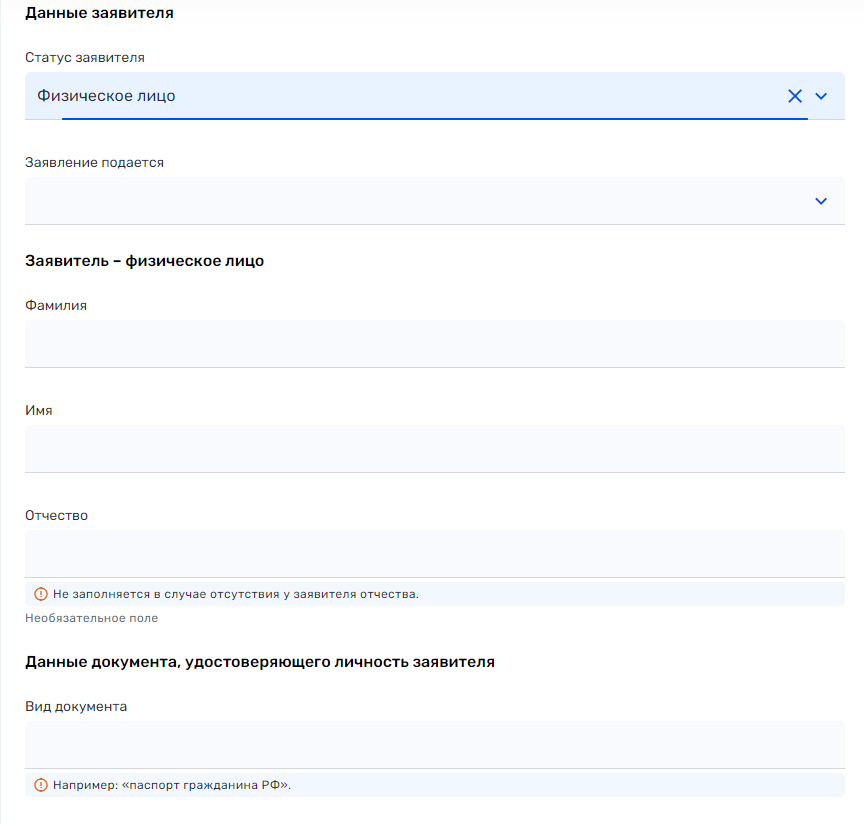
Task: Expand the Статус заявителя dropdown chevron
Action: pyautogui.click(x=821, y=96)
